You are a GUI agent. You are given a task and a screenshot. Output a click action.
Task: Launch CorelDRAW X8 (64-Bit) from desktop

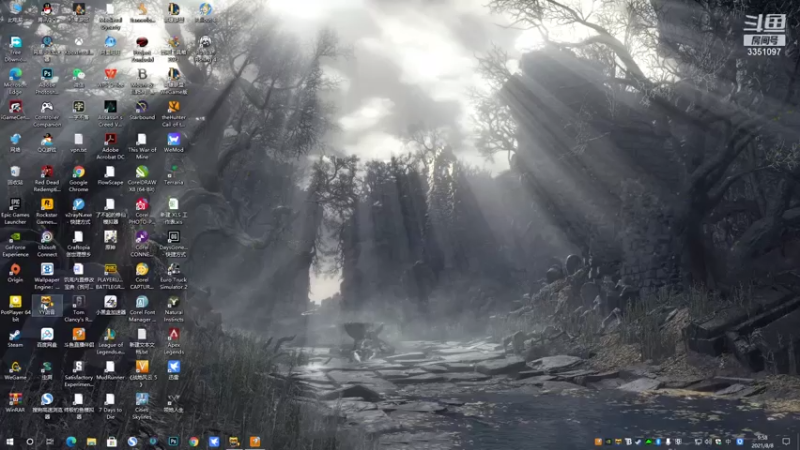(142, 179)
